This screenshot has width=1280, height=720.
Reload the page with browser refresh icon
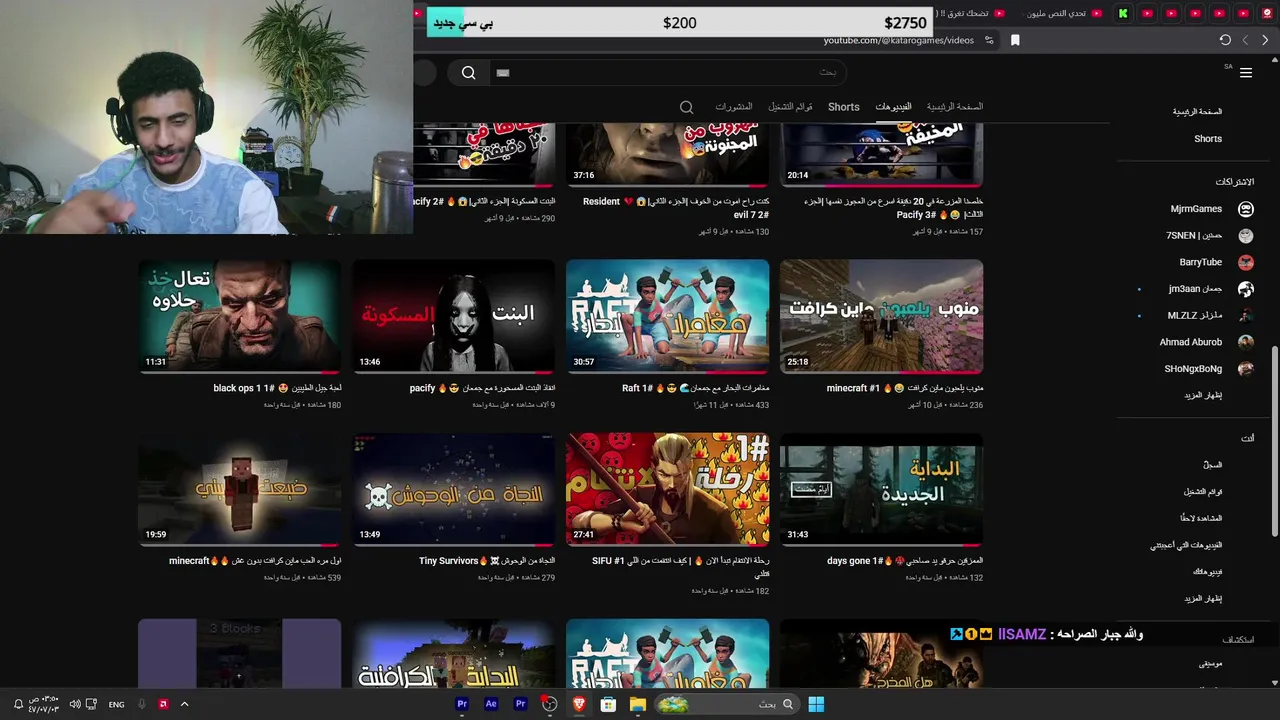click(x=1225, y=40)
